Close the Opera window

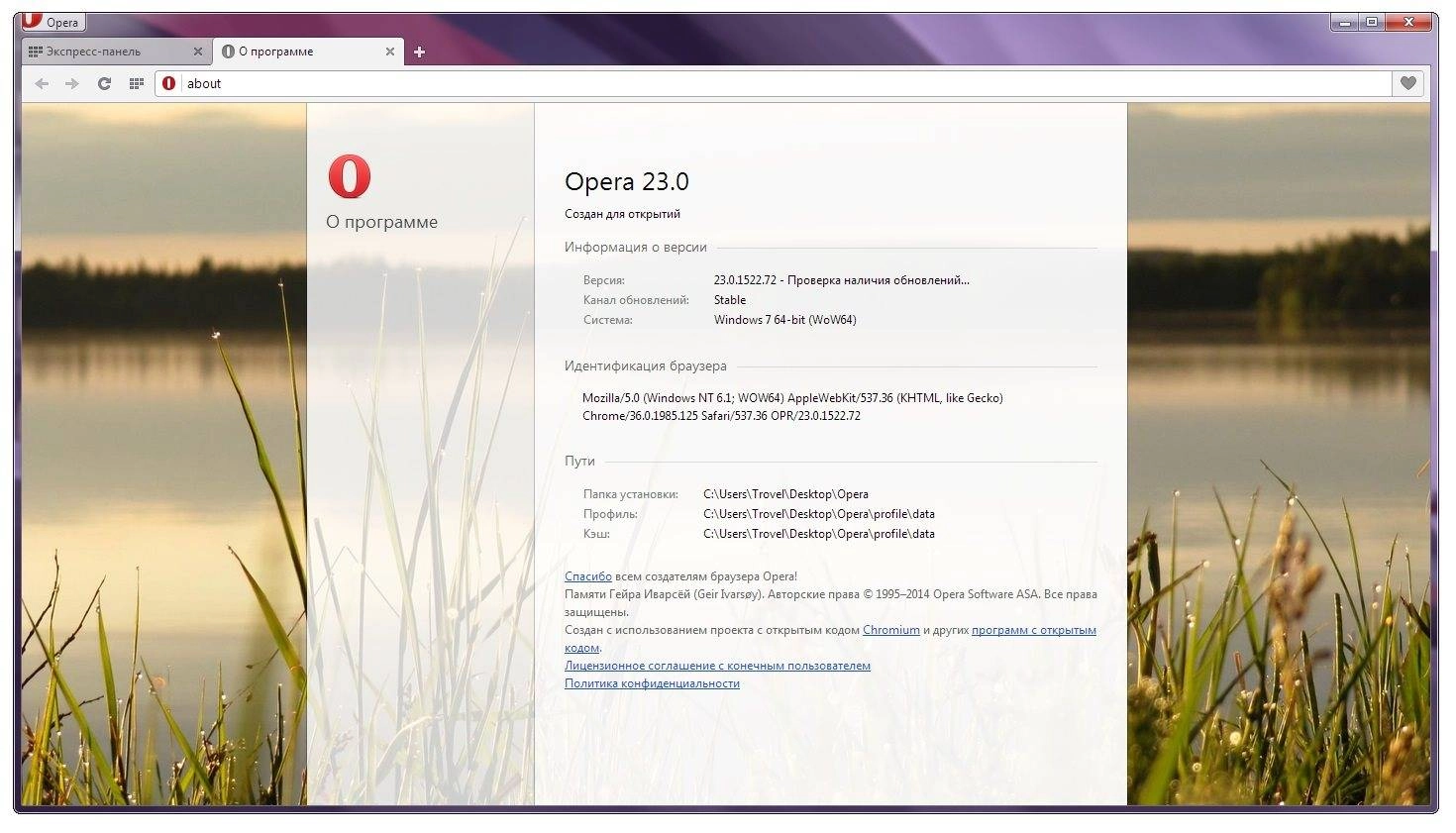(x=1409, y=22)
